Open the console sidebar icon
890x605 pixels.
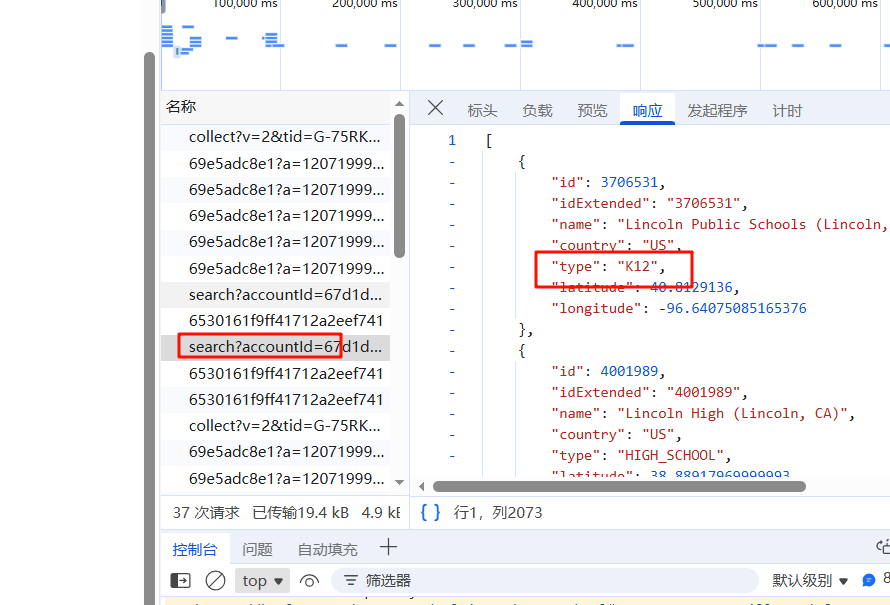[x=181, y=580]
